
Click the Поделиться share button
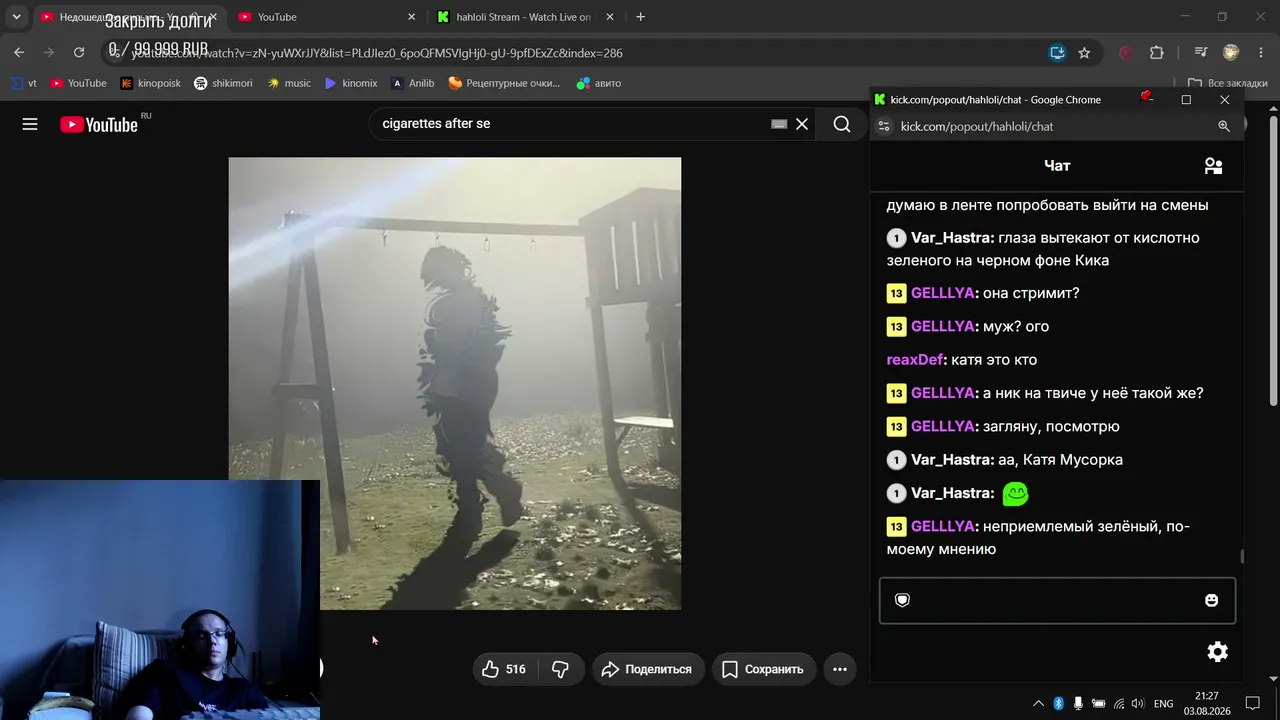tap(648, 669)
